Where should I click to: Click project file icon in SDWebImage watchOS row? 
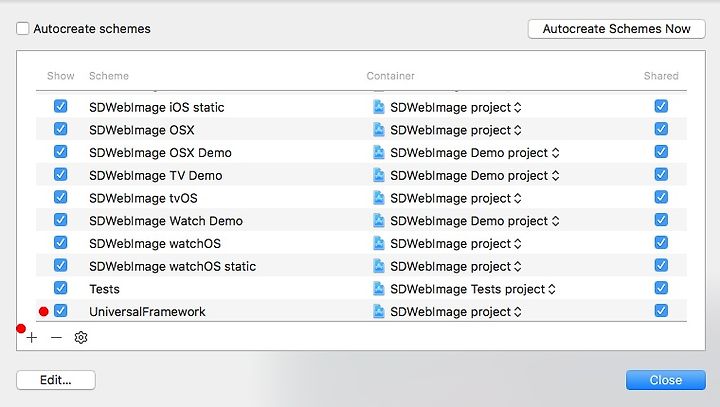pyautogui.click(x=379, y=243)
